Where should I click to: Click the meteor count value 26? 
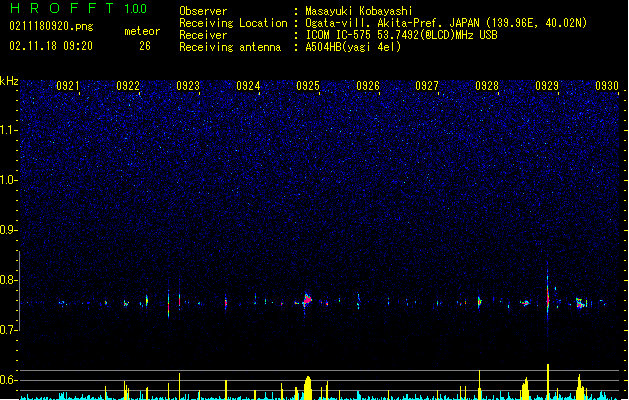[x=145, y=46]
